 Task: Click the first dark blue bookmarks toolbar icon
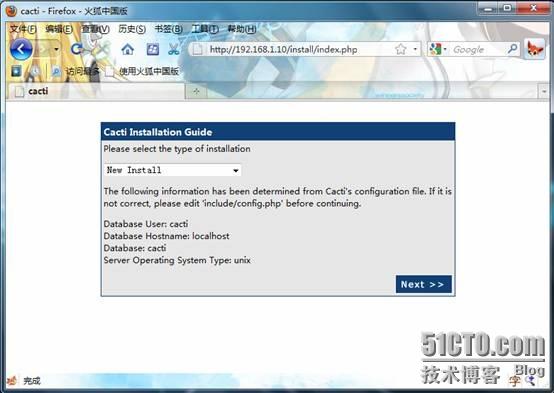[16, 71]
